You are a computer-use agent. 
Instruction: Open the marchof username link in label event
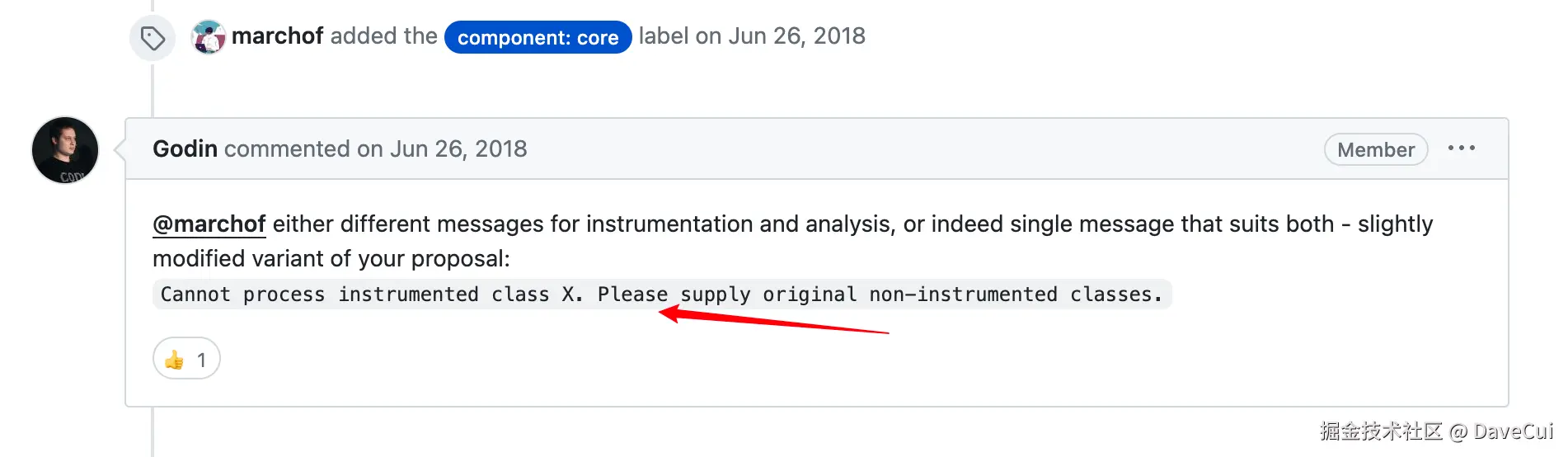[x=277, y=36]
